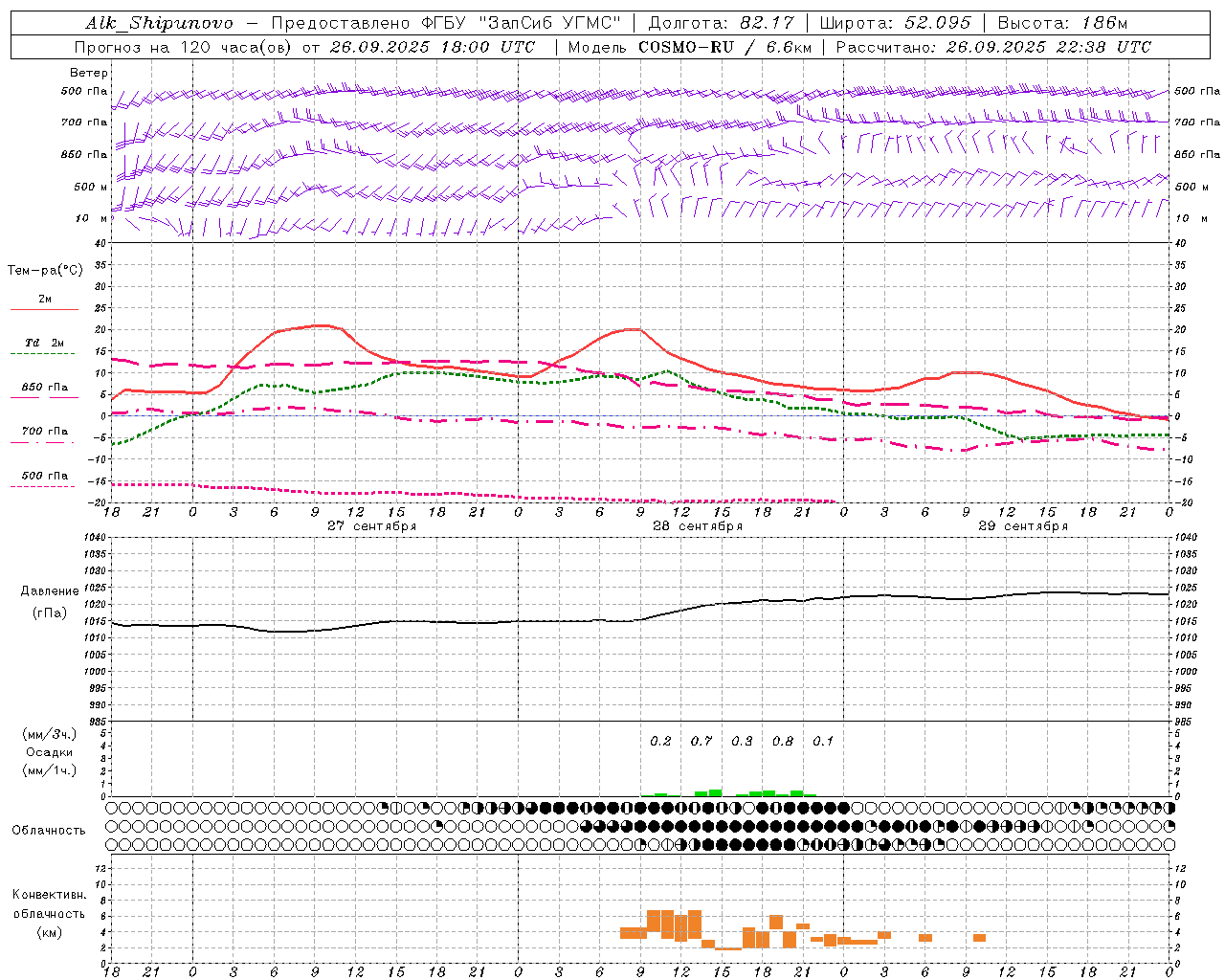Click the Модель COSMO-RU / 6.6км label
The height and width of the screenshot is (980, 1225).
(688, 47)
